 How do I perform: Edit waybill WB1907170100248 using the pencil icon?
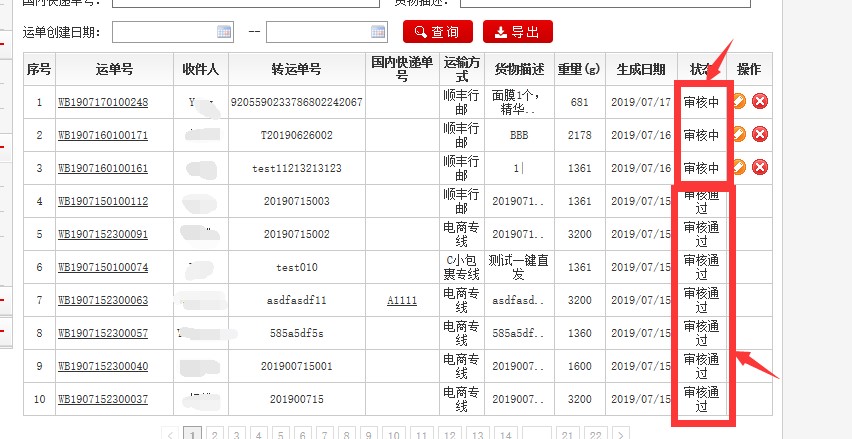click(x=740, y=102)
